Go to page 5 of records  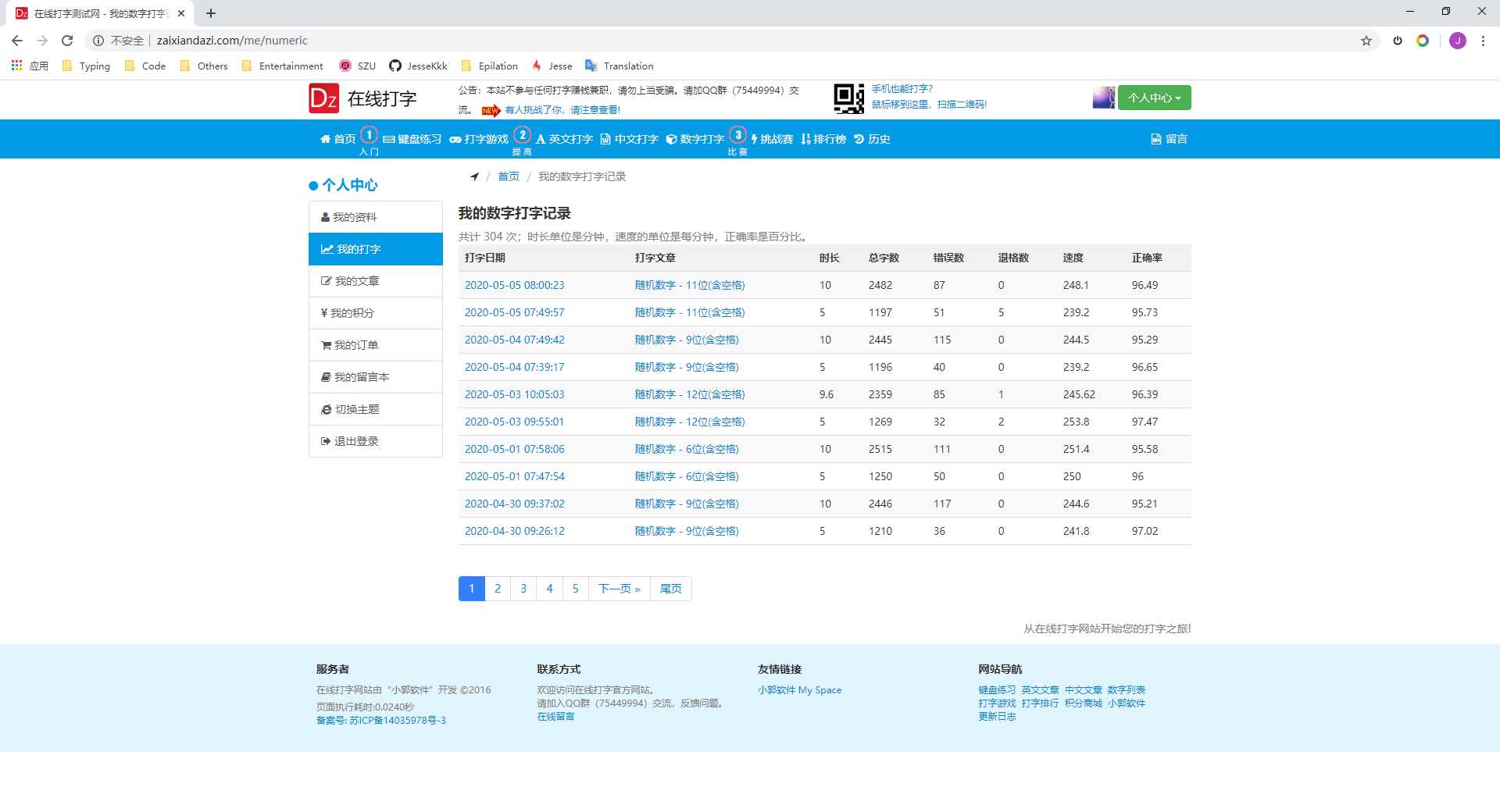tap(576, 589)
